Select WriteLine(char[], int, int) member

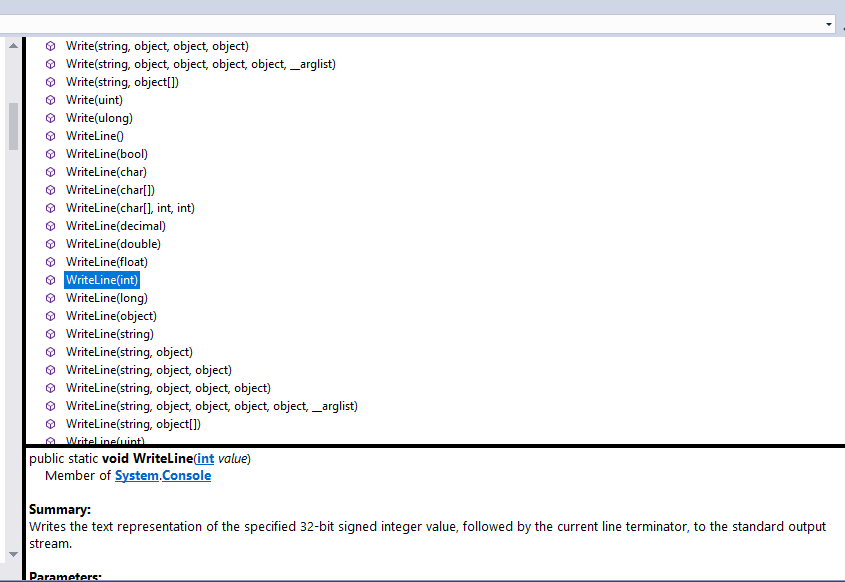coord(130,208)
